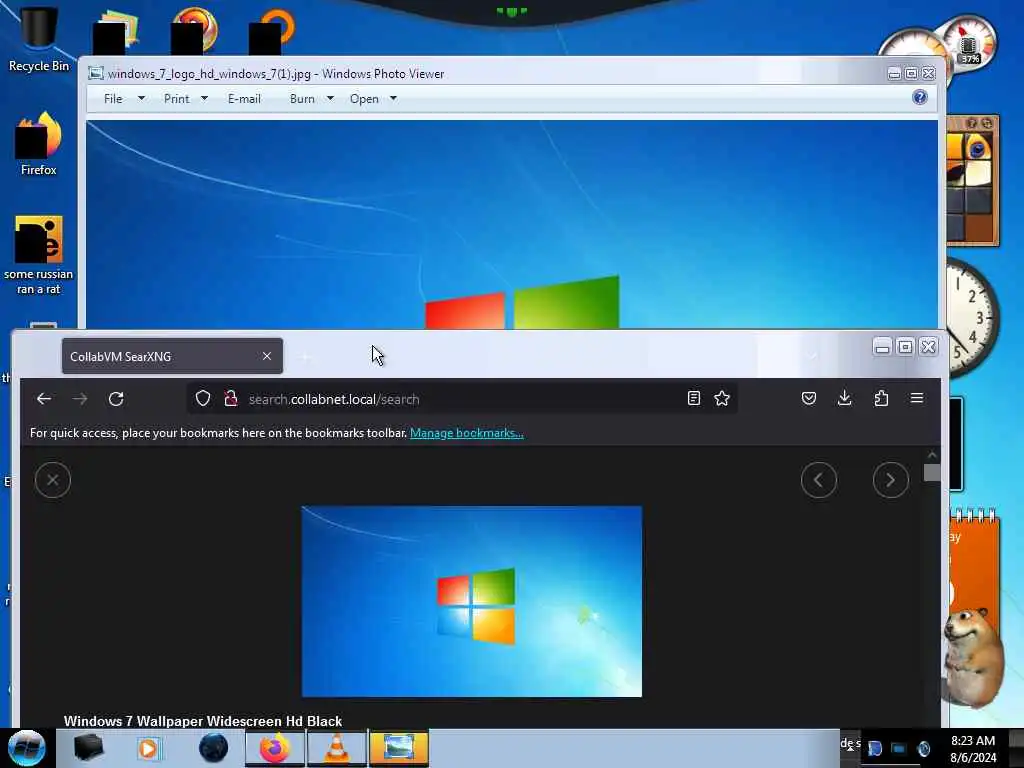The height and width of the screenshot is (768, 1024).
Task: Open the Burn menu in Photo Viewer
Action: click(302, 99)
